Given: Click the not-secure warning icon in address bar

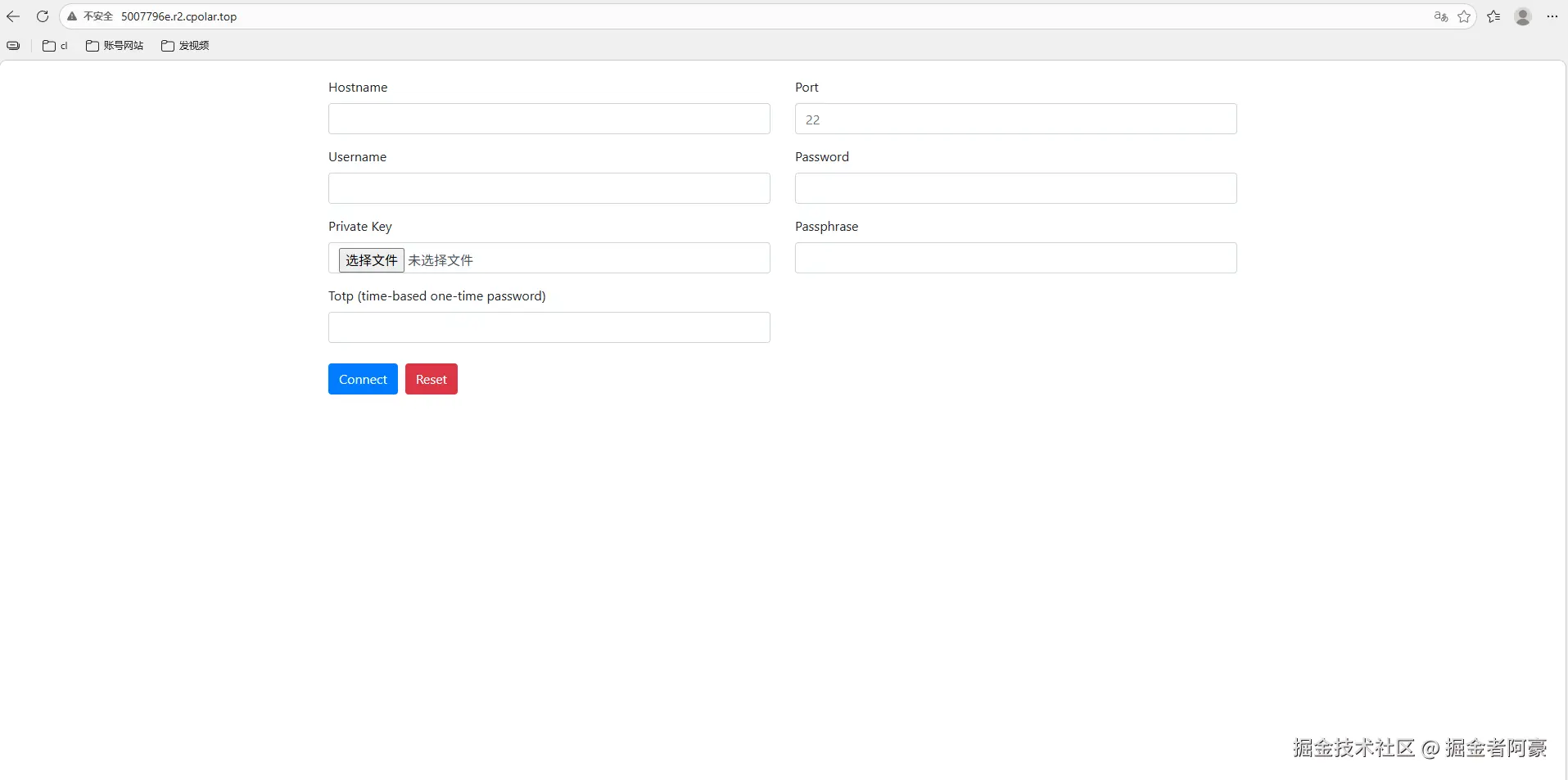Looking at the screenshot, I should pos(72,16).
